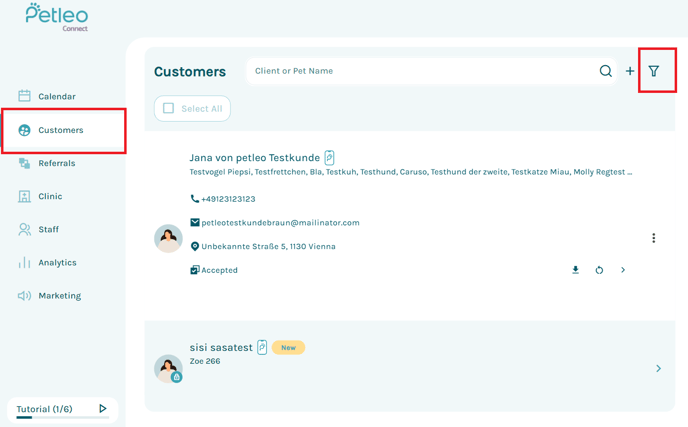Click address Unbekannte Straße 5, 1130 Vienna
The image size is (688, 427).
(269, 247)
